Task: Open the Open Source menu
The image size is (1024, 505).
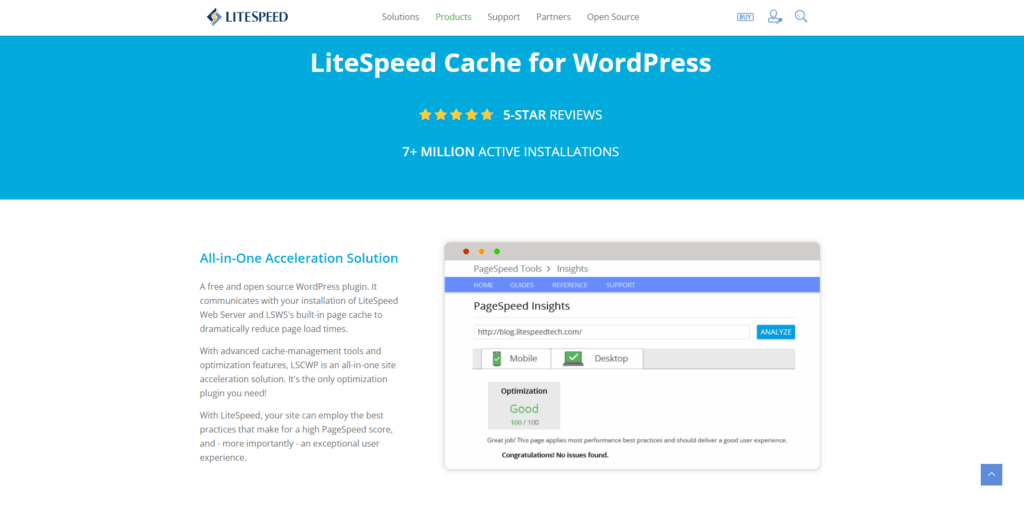Action: (x=613, y=17)
